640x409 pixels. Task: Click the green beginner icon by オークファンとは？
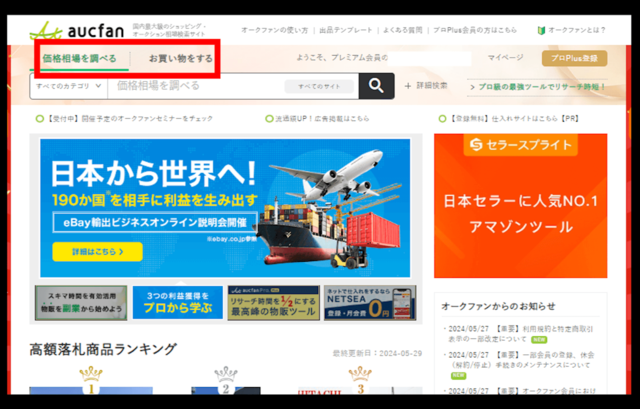point(541,32)
